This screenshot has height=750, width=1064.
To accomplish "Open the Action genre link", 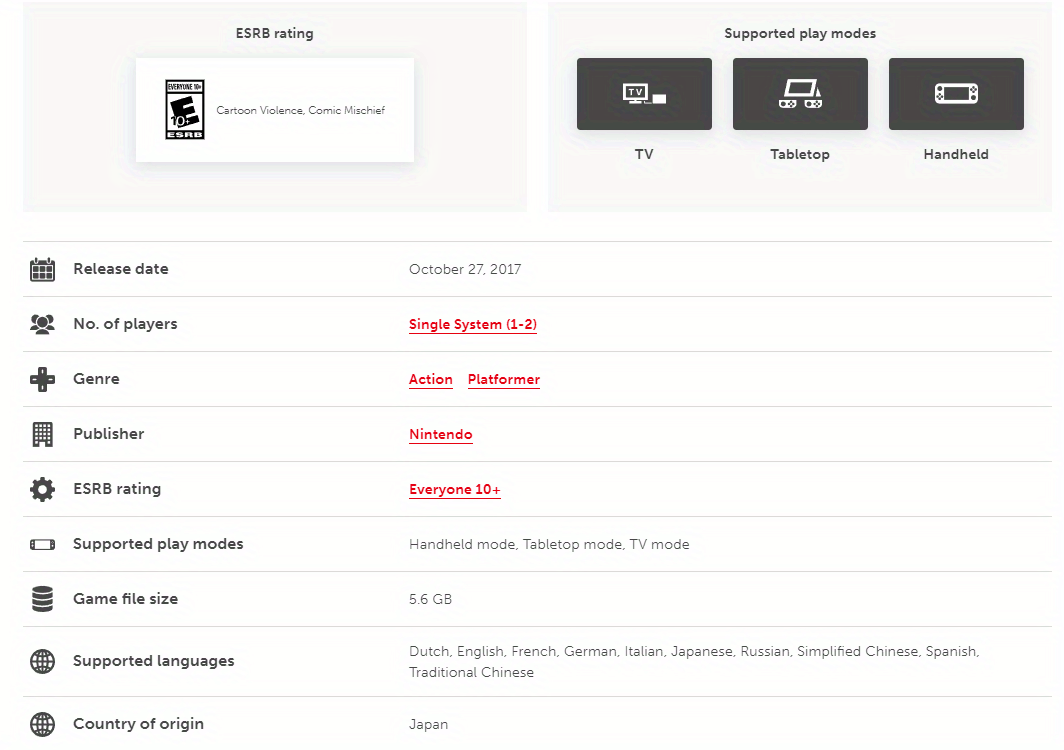I will click(x=430, y=380).
